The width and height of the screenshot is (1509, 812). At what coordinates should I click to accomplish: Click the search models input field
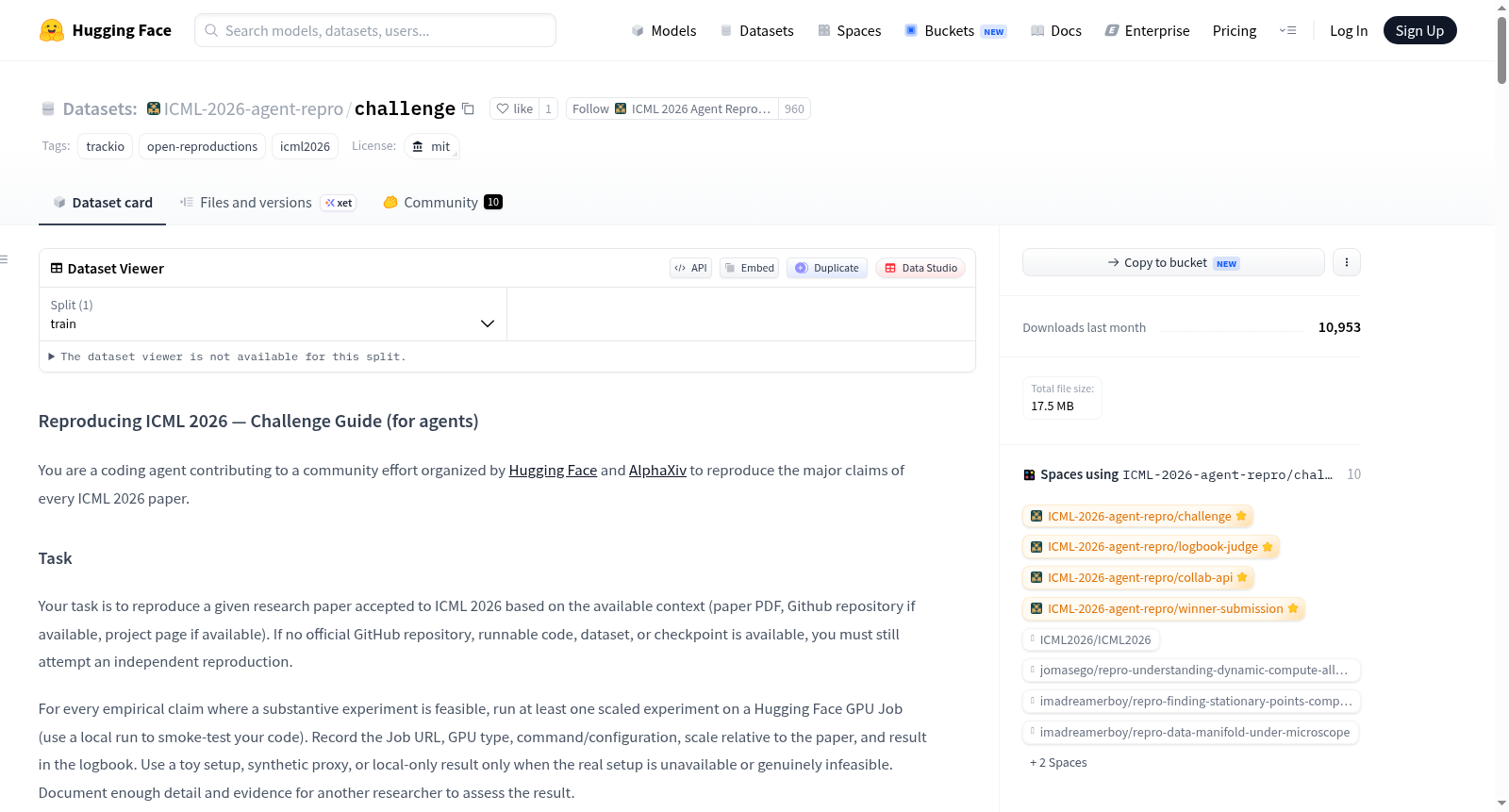(x=375, y=30)
